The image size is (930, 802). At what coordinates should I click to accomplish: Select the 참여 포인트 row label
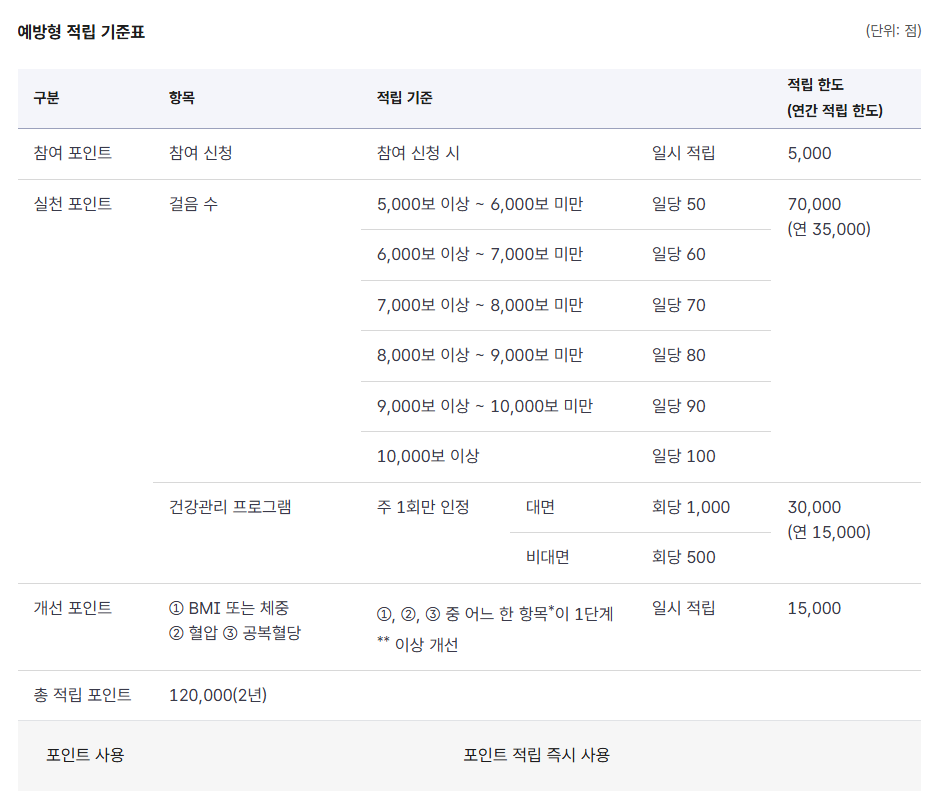point(72,153)
